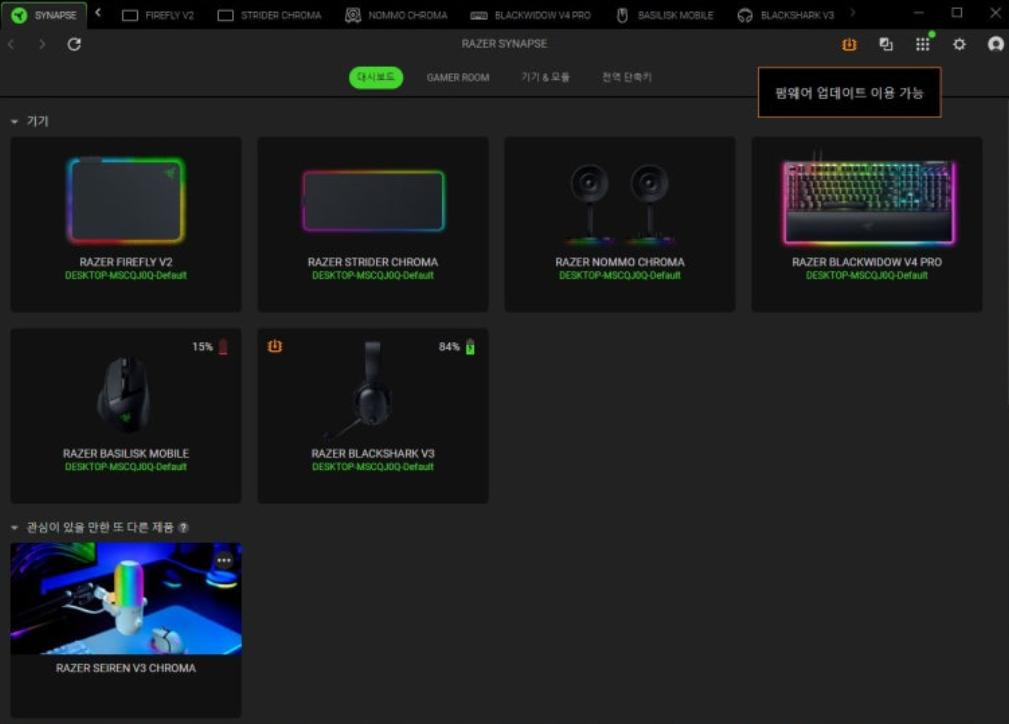This screenshot has width=1009, height=724.
Task: Click the 84% battery level text
Action: (449, 347)
